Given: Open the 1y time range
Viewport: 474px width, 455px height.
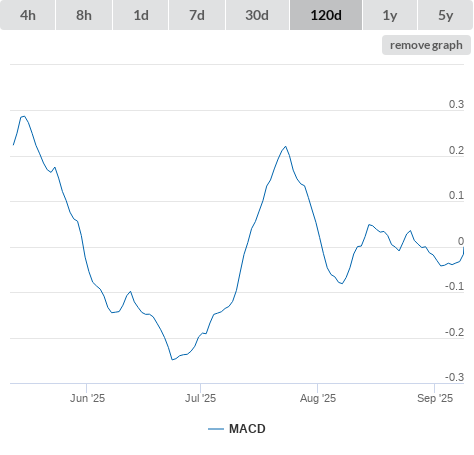Looking at the screenshot, I should coord(390,15).
